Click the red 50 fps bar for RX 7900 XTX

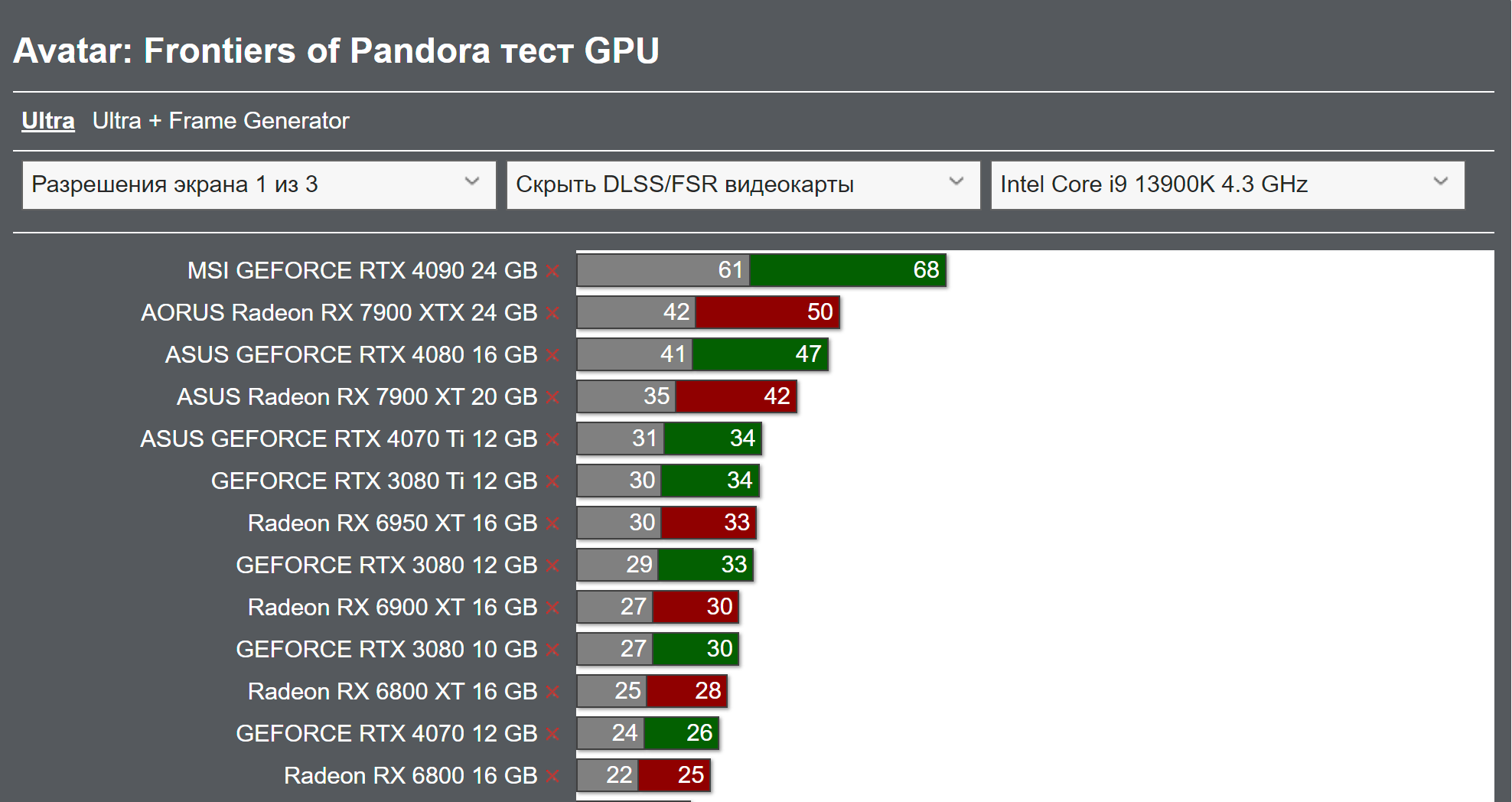(x=767, y=312)
